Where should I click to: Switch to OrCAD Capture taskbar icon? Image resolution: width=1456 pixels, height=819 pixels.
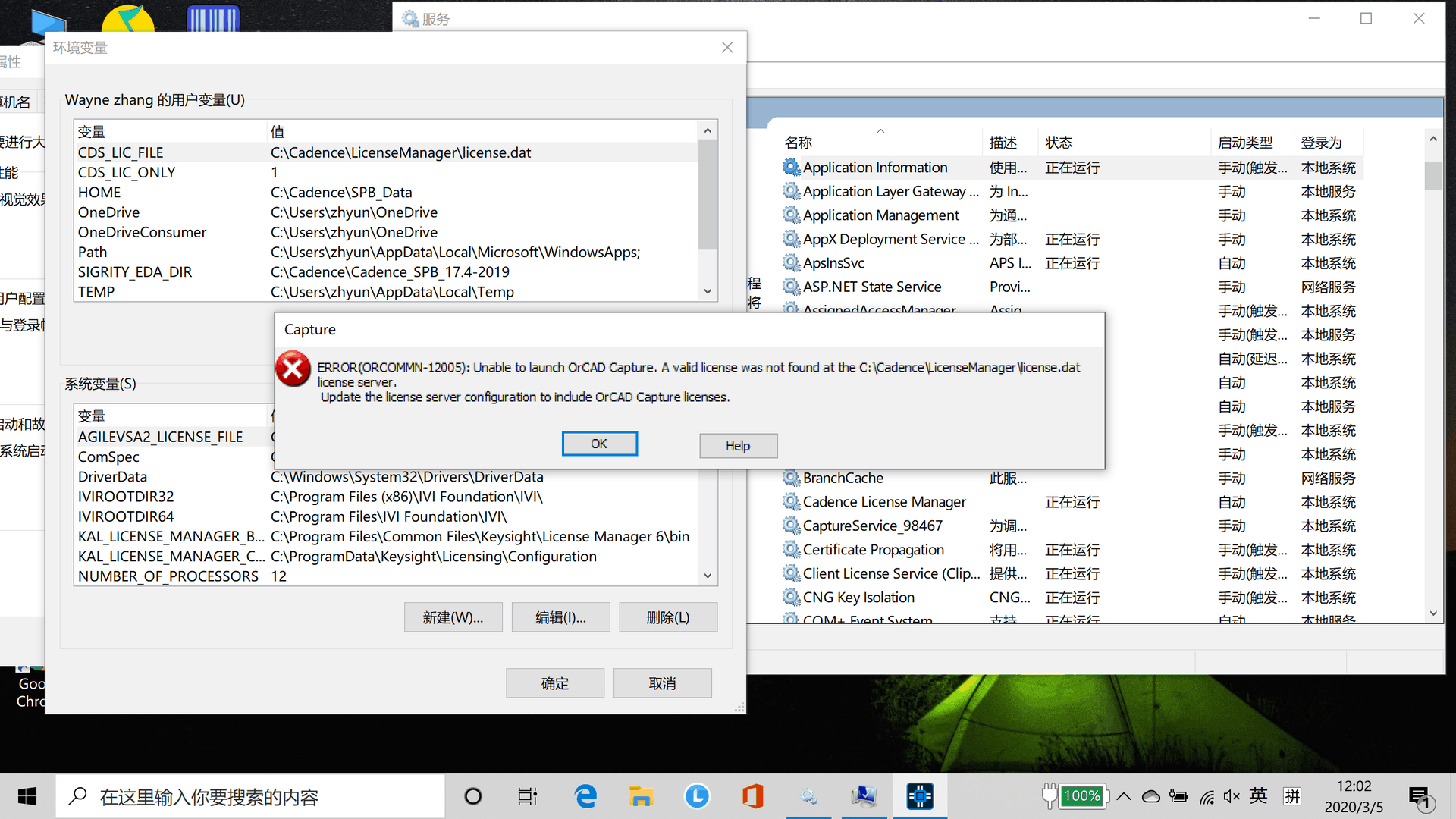tap(920, 796)
